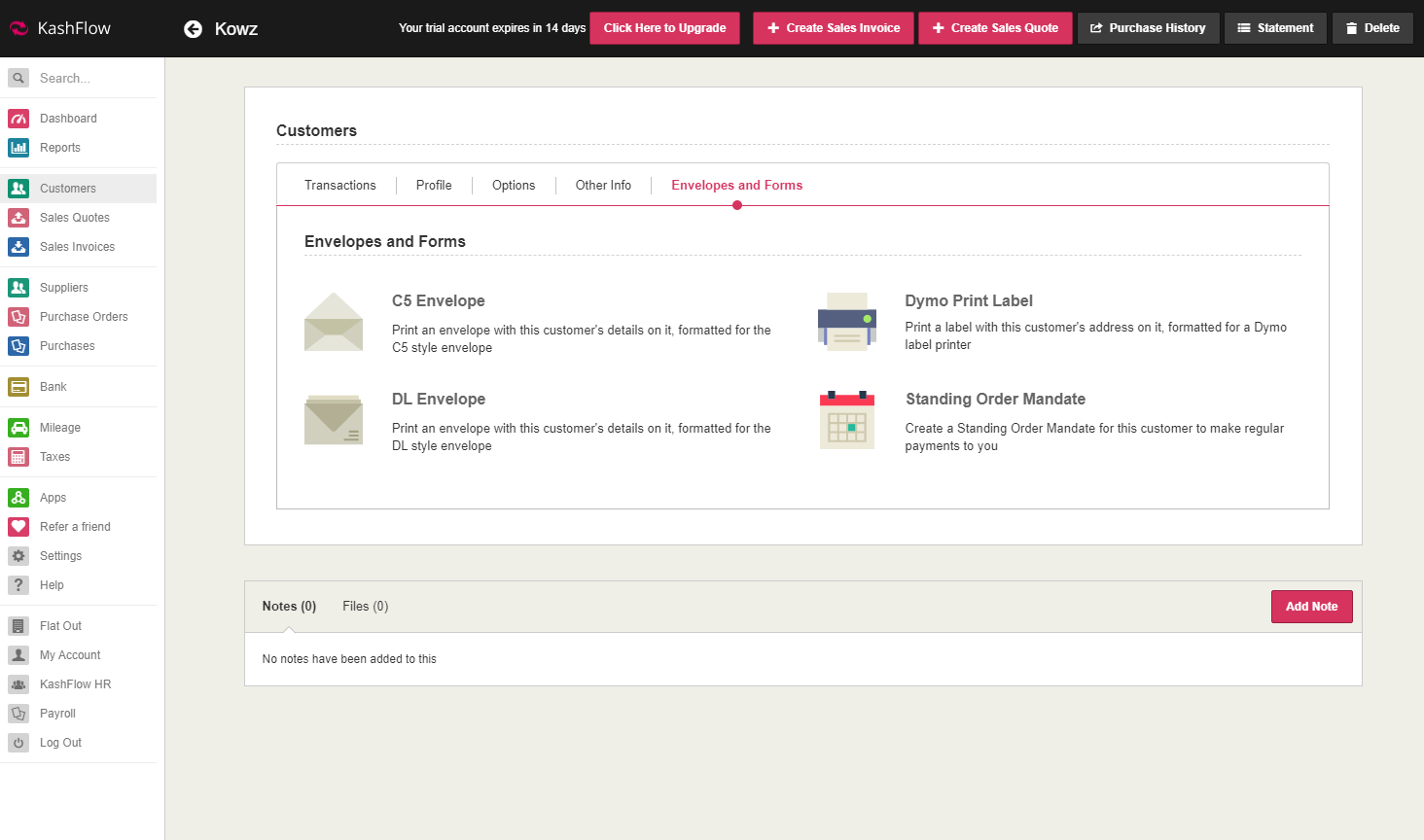Screen dimensions: 1424x840
Task: Click the back arrow beside Kowz
Action: tap(193, 29)
